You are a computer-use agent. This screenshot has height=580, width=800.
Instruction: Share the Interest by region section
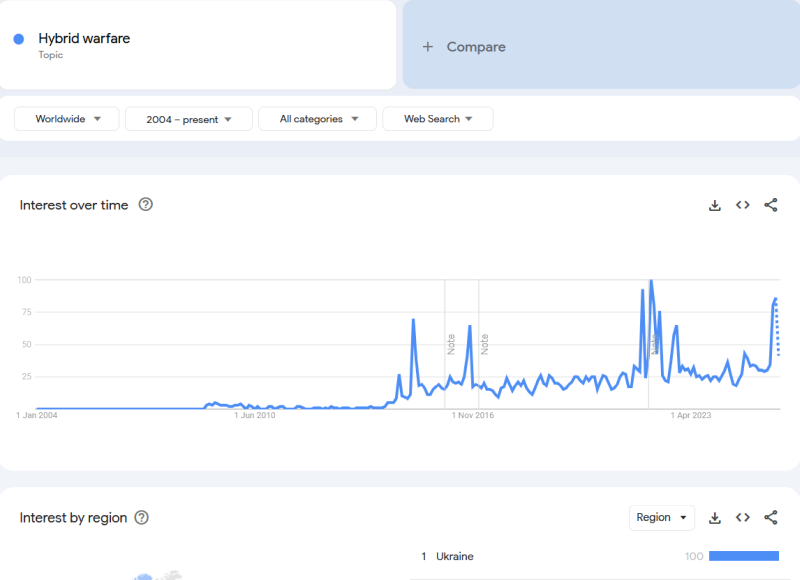coord(771,518)
